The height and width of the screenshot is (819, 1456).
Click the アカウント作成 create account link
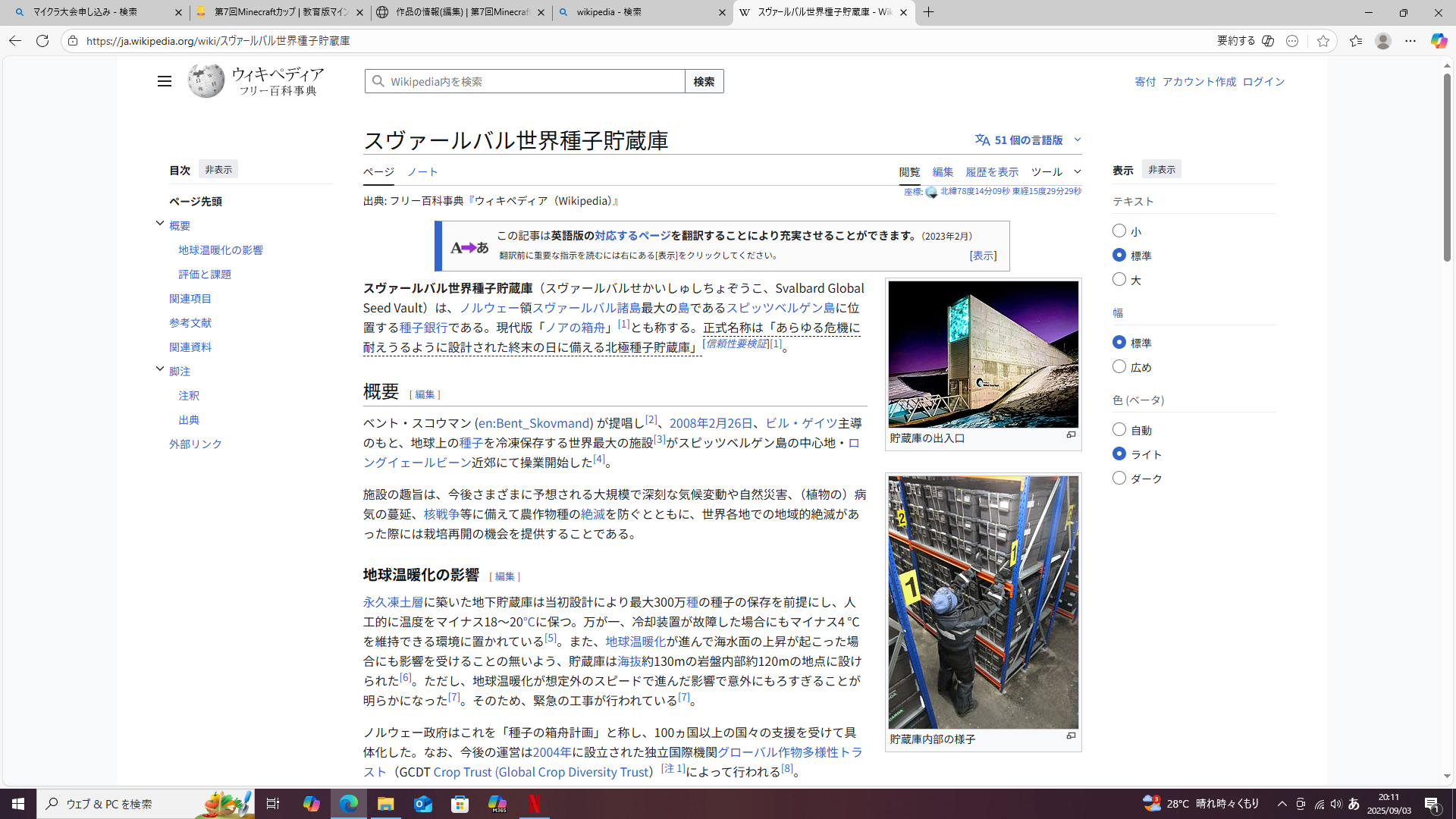[x=1199, y=82]
